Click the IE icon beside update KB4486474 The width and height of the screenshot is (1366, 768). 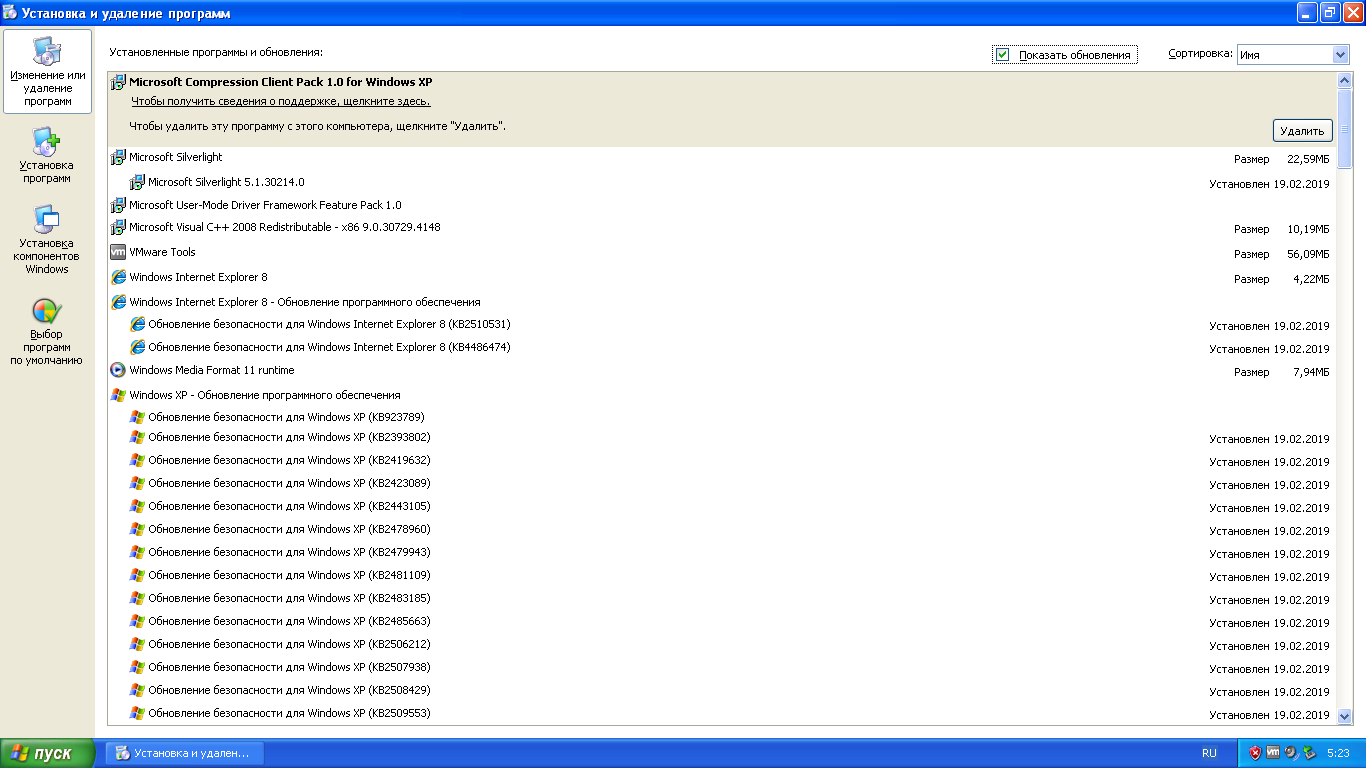pyautogui.click(x=137, y=347)
